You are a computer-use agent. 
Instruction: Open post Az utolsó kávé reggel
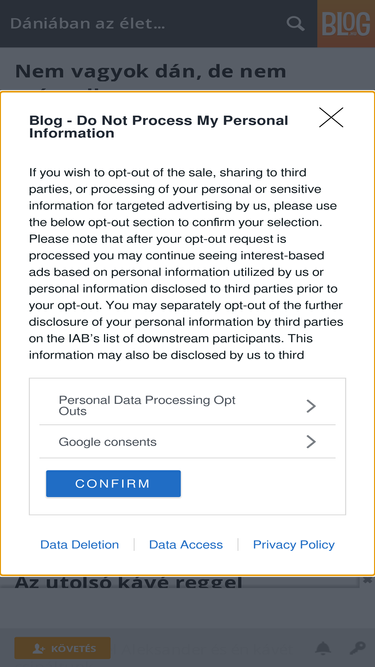[x=128, y=581]
